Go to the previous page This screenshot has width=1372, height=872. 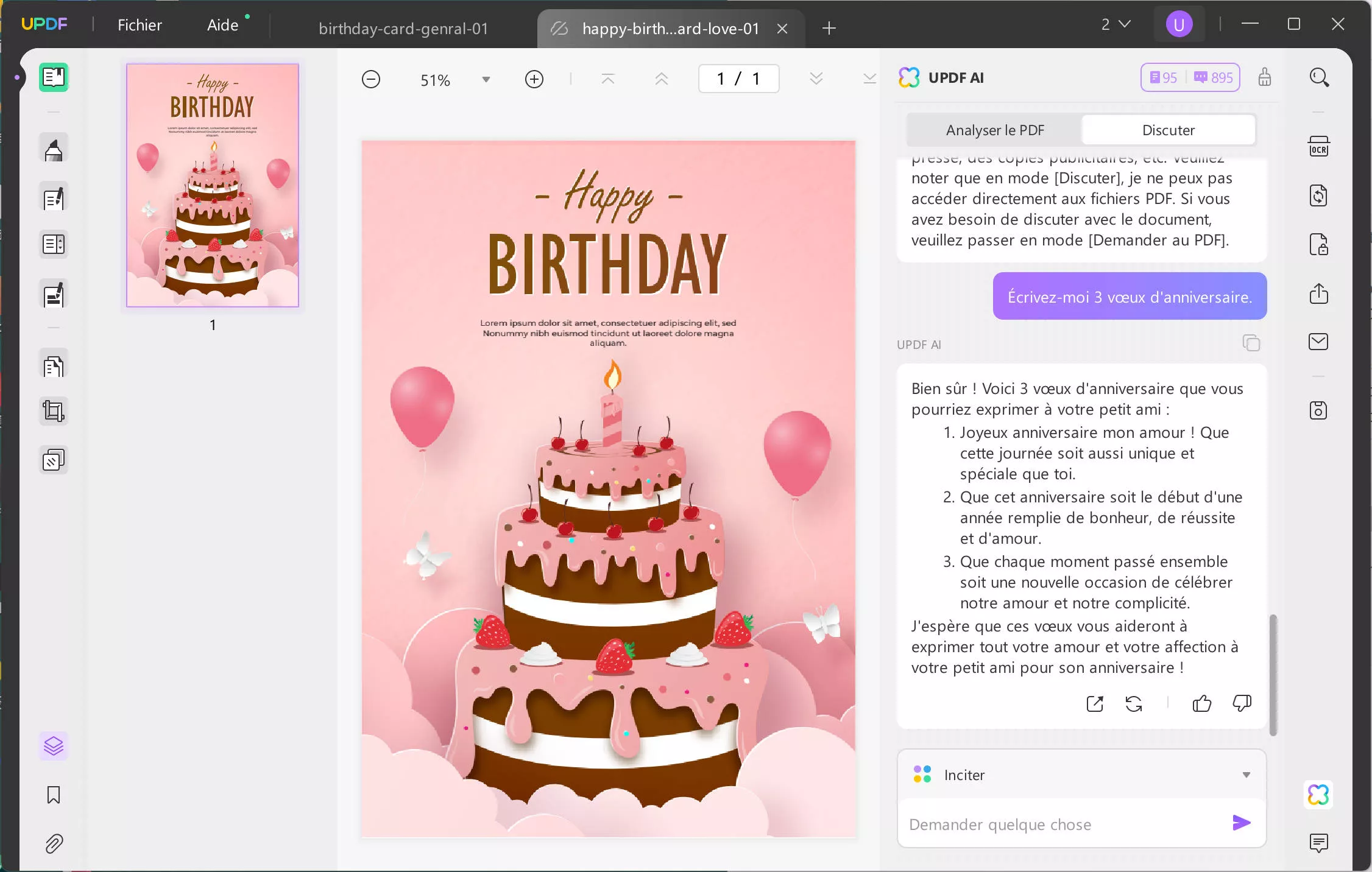(x=662, y=79)
